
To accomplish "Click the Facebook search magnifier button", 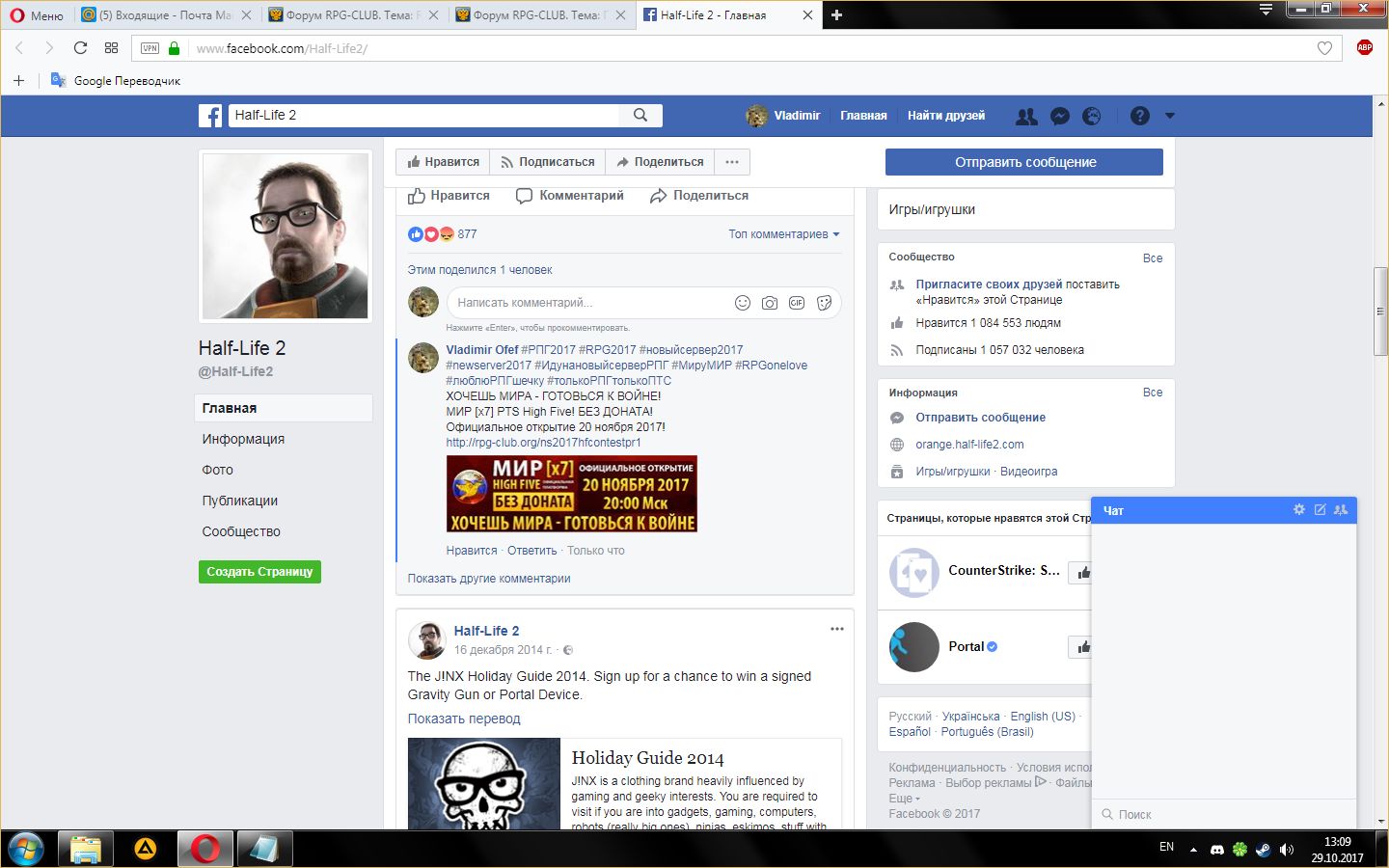I will [x=640, y=115].
